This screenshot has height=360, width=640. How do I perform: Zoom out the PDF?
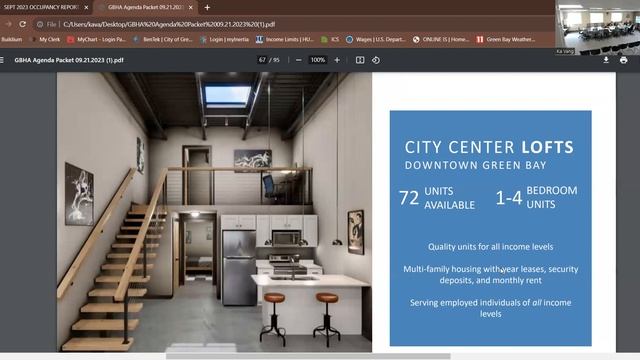[299, 60]
